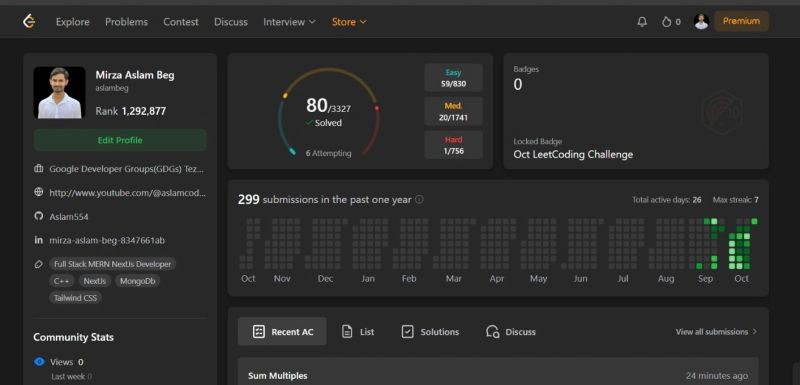This screenshot has width=800, height=385.
Task: Click the aslambeg username text
Action: (x=112, y=88)
